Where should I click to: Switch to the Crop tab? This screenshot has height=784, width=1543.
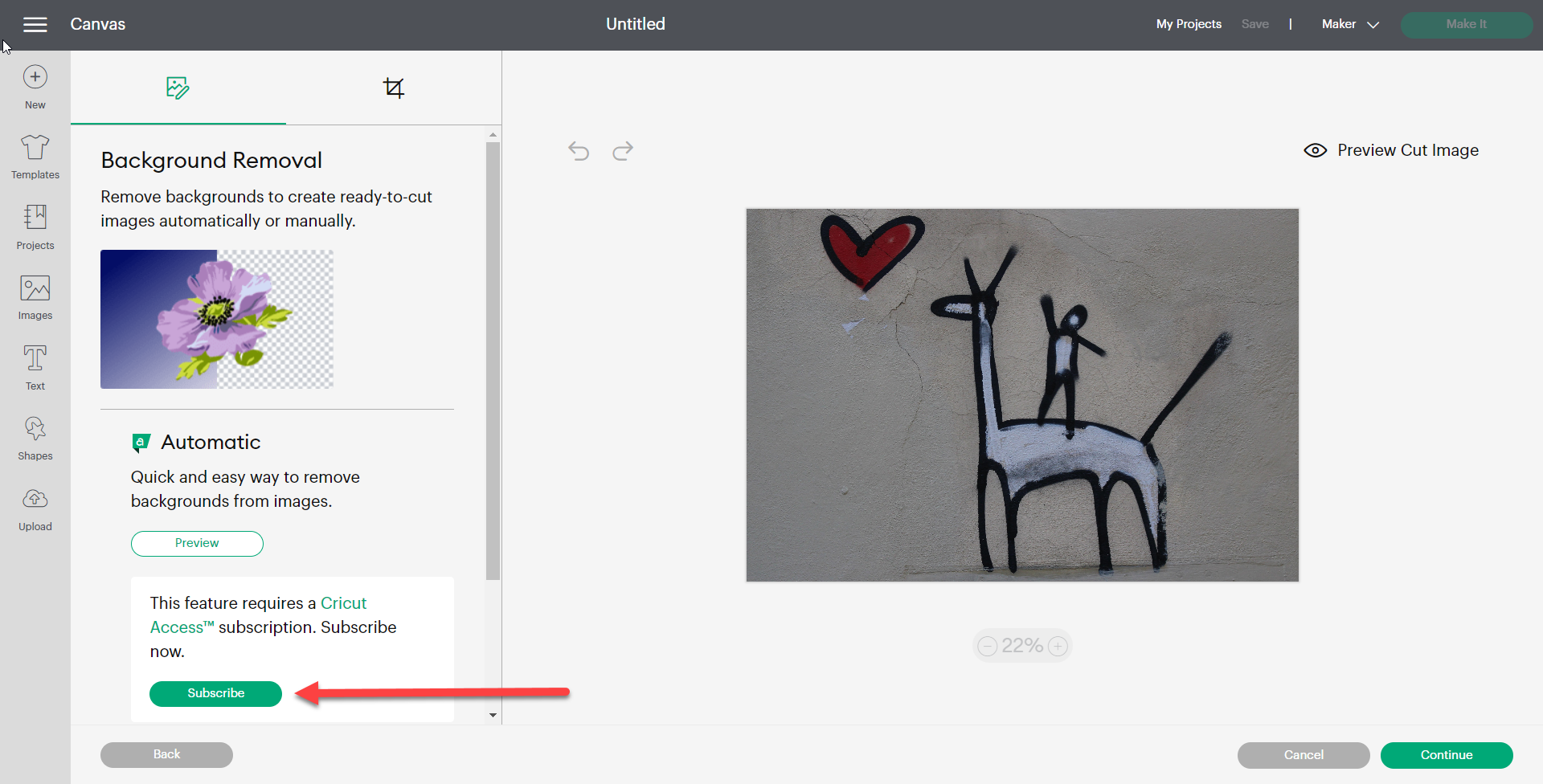pos(394,88)
